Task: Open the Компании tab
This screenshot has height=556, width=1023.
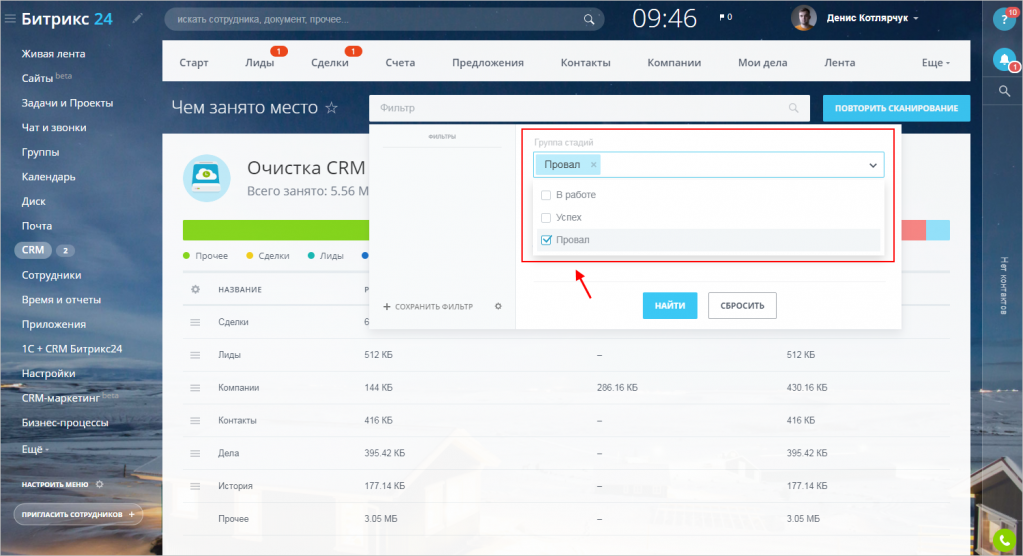Action: (x=674, y=63)
